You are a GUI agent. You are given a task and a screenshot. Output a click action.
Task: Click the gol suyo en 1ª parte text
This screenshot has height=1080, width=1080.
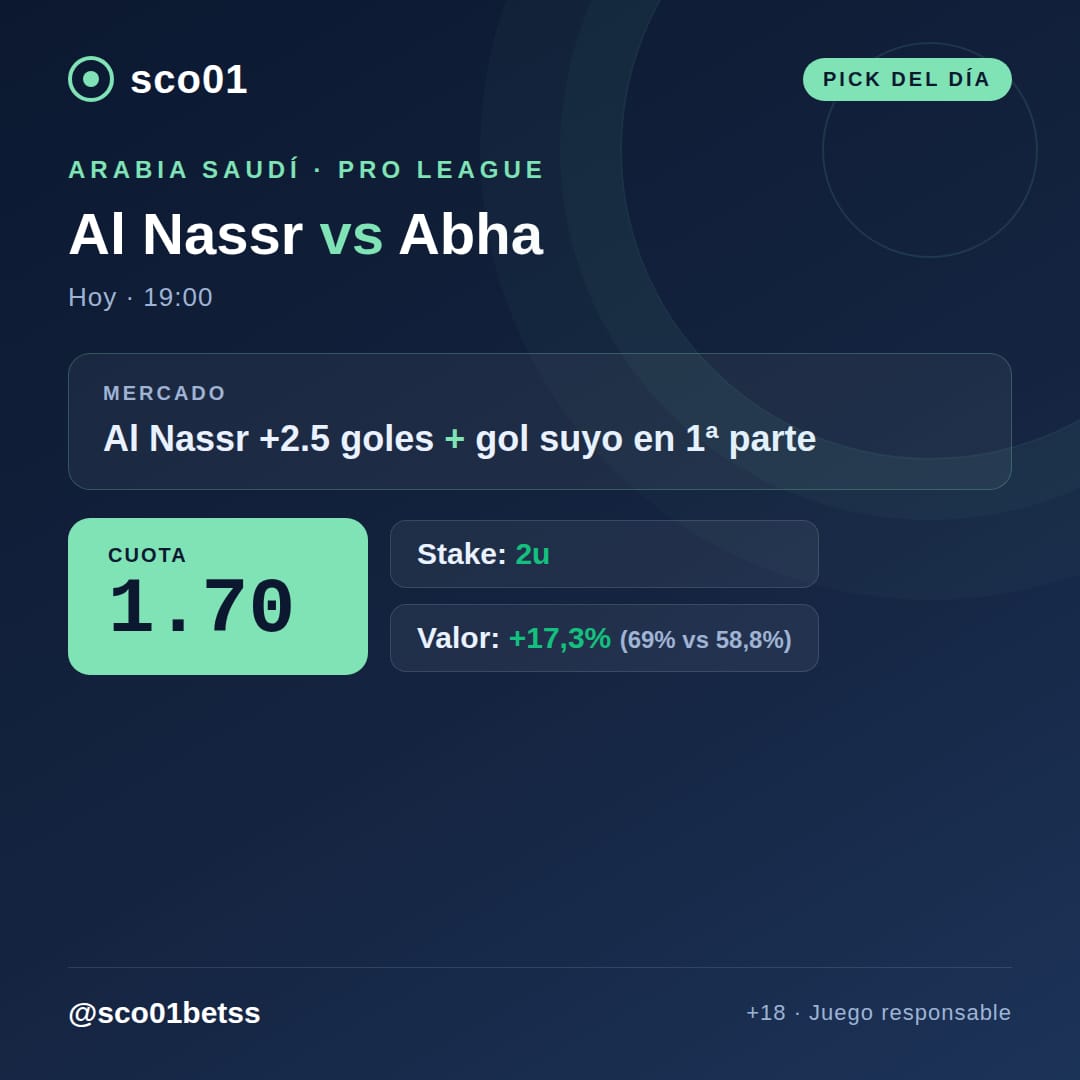pos(645,439)
